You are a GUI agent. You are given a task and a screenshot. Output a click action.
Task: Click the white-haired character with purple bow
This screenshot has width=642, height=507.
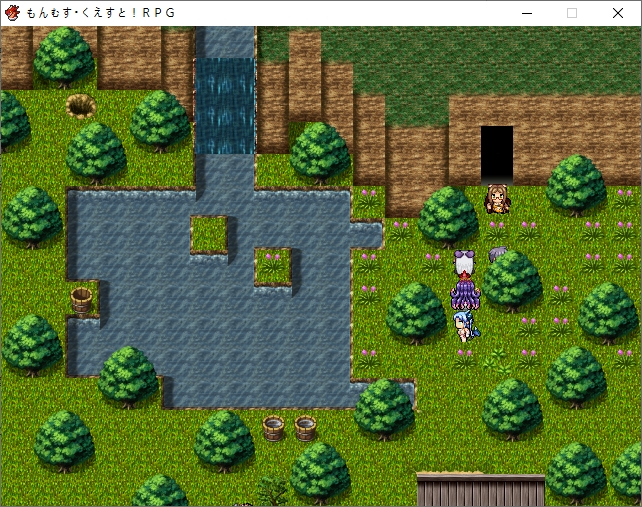tap(464, 263)
